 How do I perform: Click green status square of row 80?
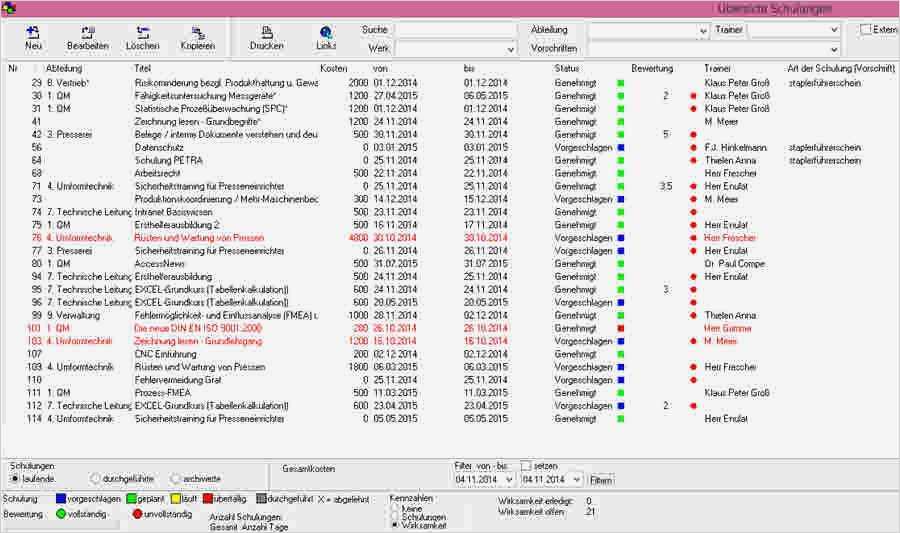pyautogui.click(x=620, y=264)
